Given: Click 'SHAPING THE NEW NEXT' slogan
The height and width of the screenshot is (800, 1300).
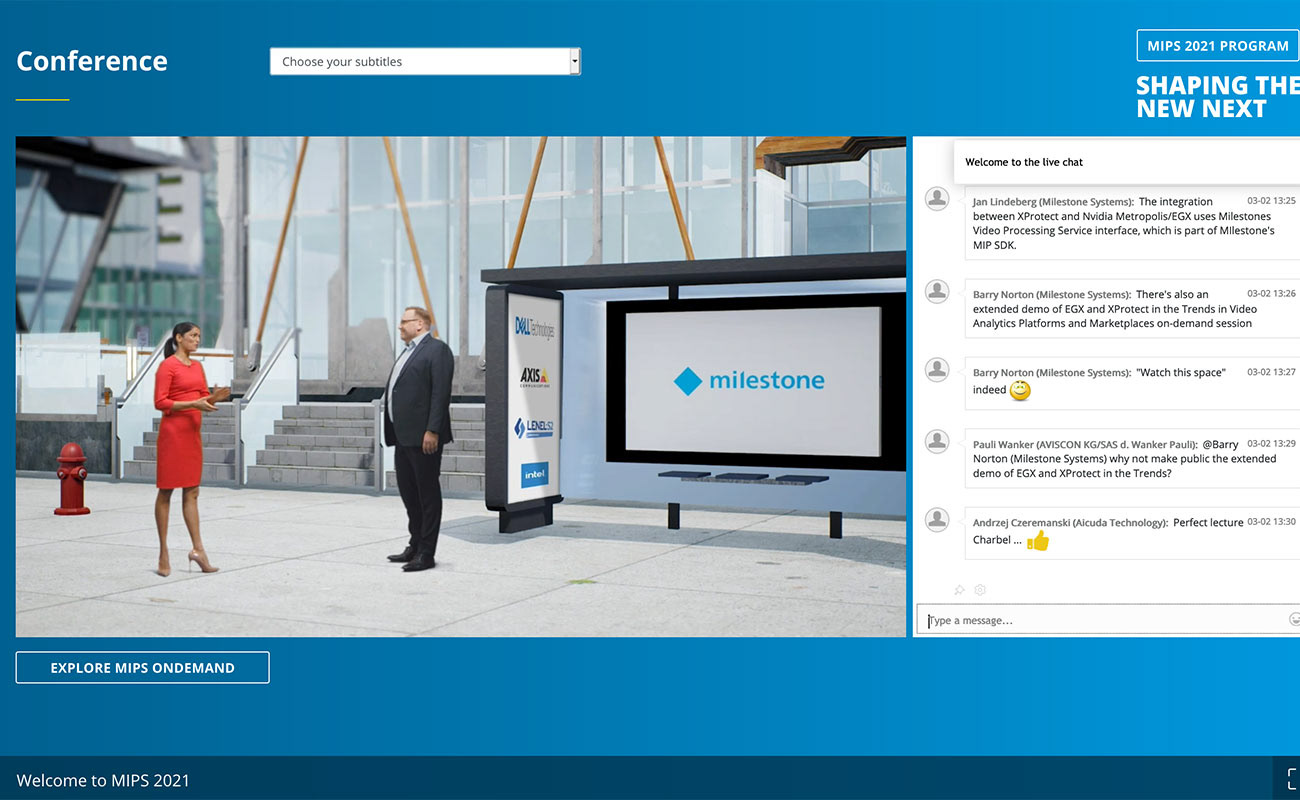Looking at the screenshot, I should point(1218,97).
